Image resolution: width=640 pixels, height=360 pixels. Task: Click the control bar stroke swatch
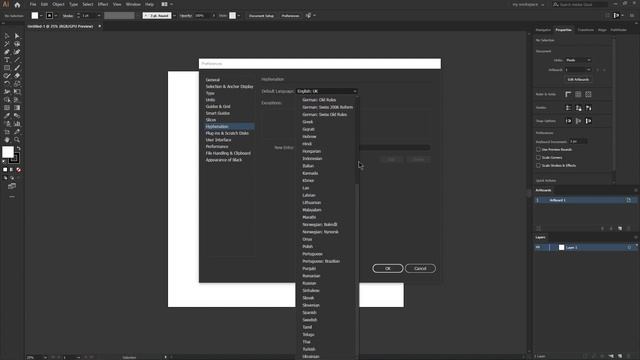point(49,16)
